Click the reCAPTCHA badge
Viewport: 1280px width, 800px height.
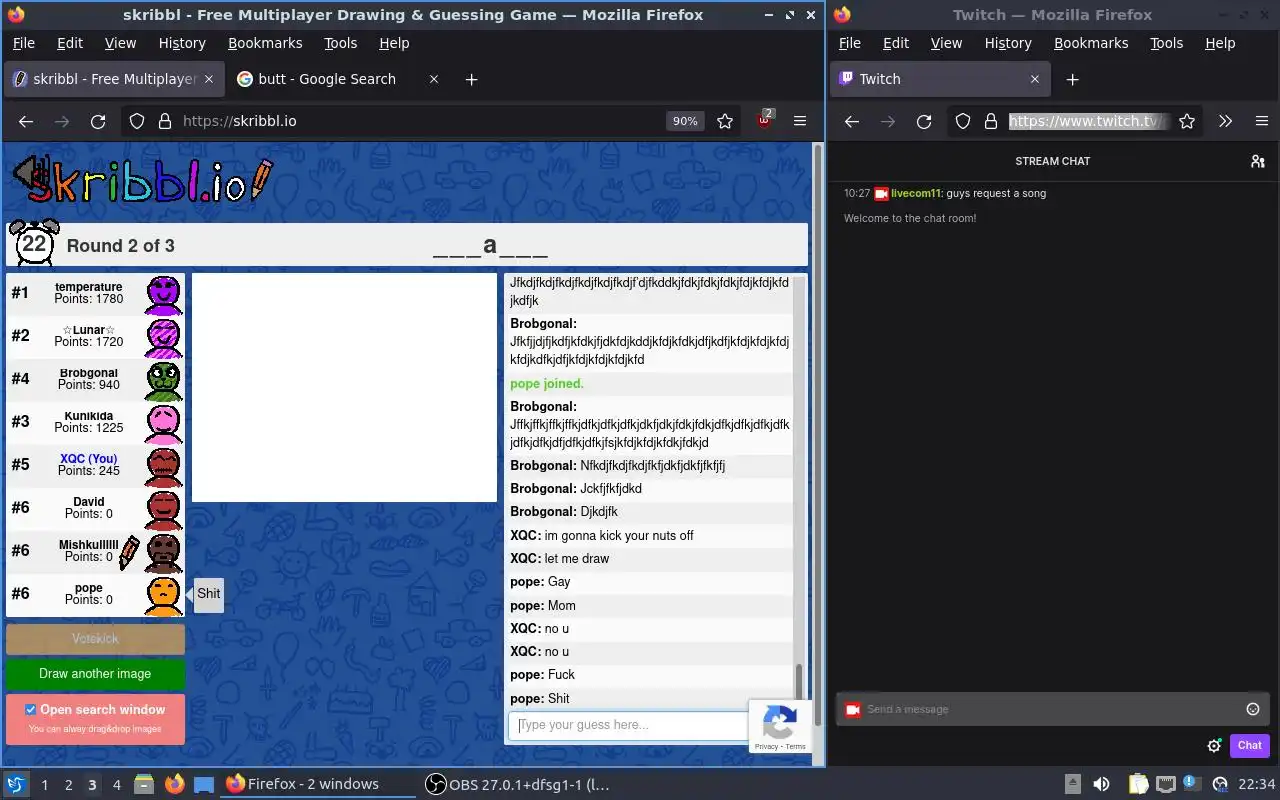pos(780,726)
